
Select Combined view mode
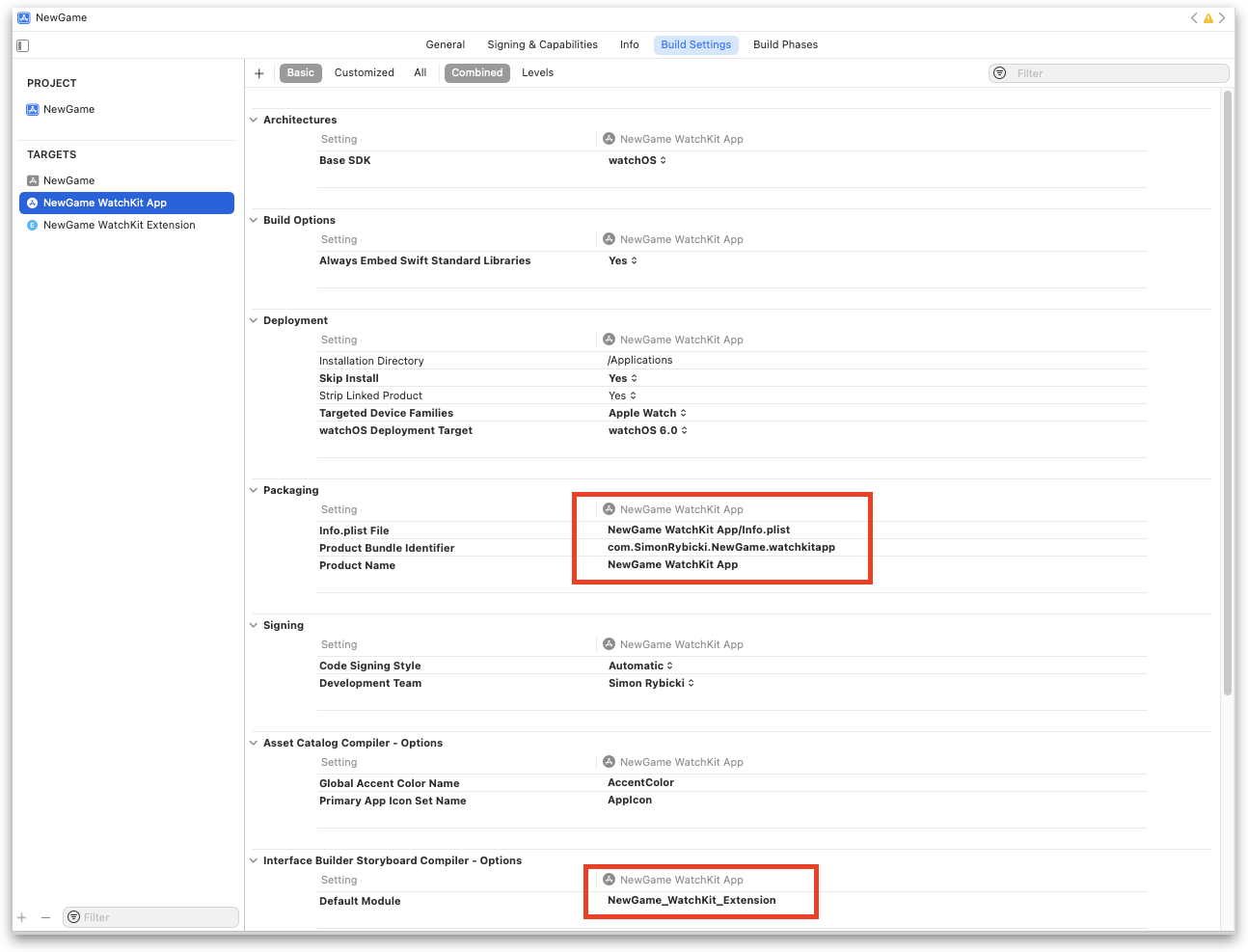point(477,73)
